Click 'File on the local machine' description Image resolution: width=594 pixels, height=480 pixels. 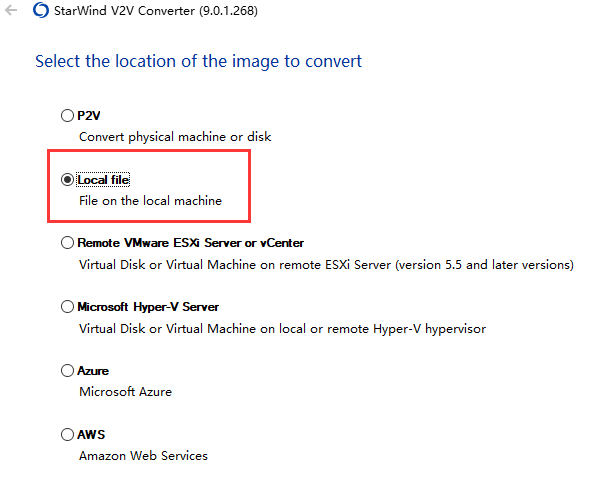(150, 200)
